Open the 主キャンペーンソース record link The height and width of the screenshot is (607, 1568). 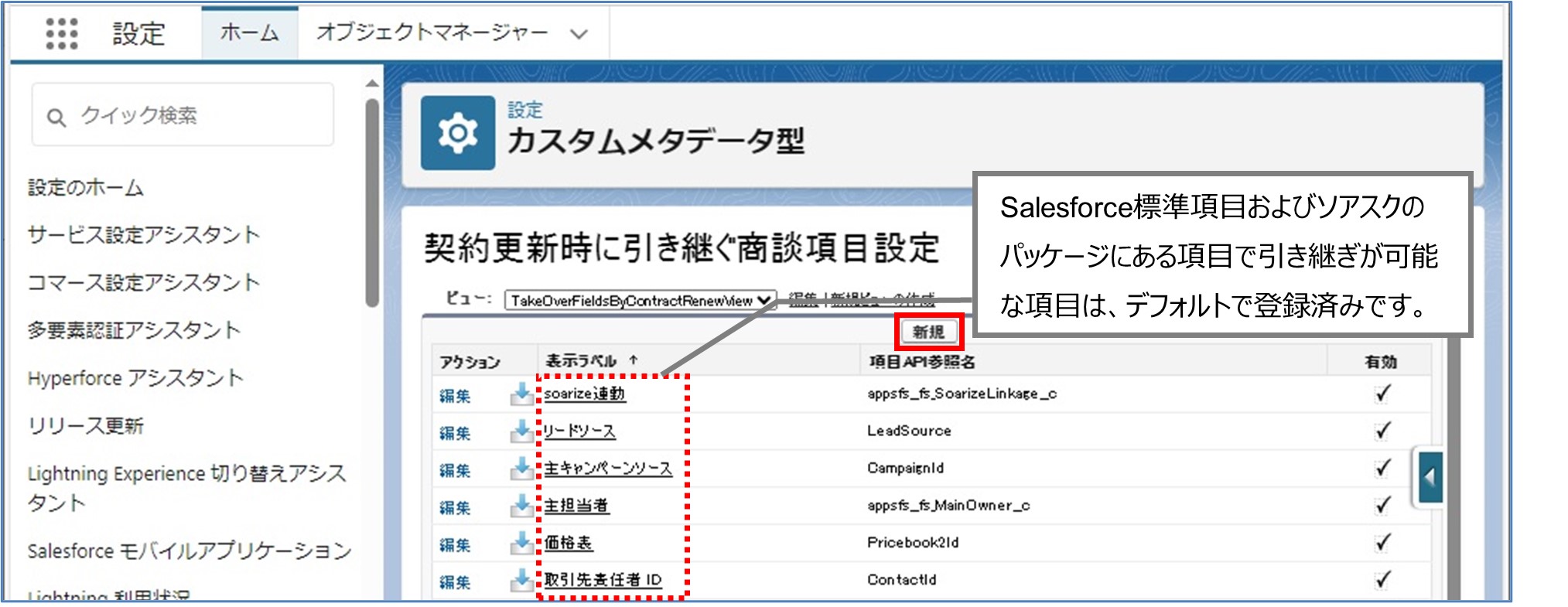[x=608, y=468]
